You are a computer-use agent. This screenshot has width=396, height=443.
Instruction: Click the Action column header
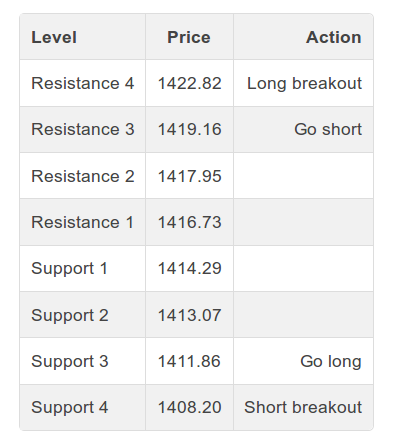point(334,37)
